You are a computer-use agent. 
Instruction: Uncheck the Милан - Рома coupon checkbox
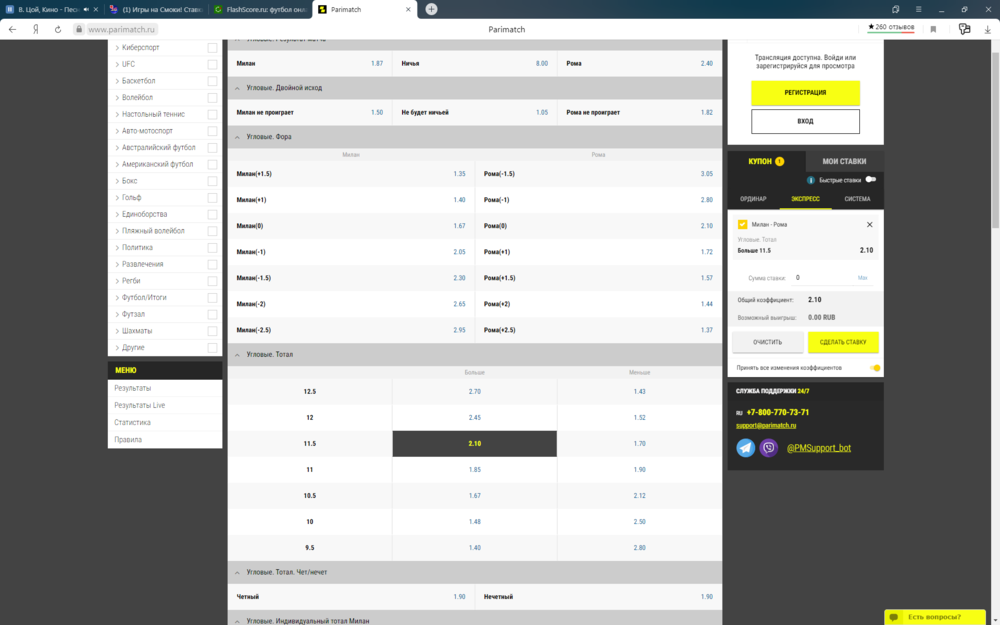[742, 224]
